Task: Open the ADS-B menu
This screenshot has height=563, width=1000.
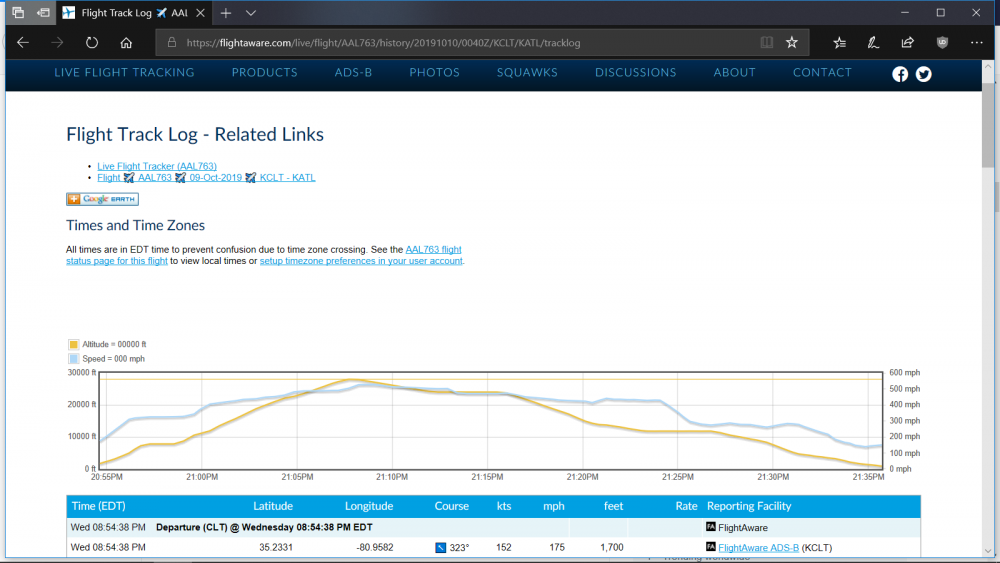Action: (x=353, y=73)
